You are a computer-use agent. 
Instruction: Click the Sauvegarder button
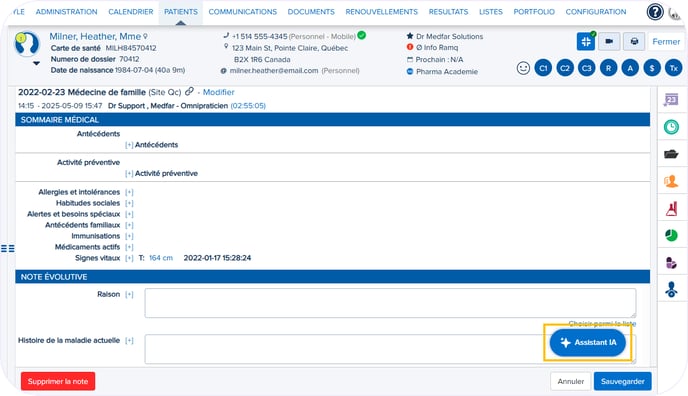tap(623, 382)
